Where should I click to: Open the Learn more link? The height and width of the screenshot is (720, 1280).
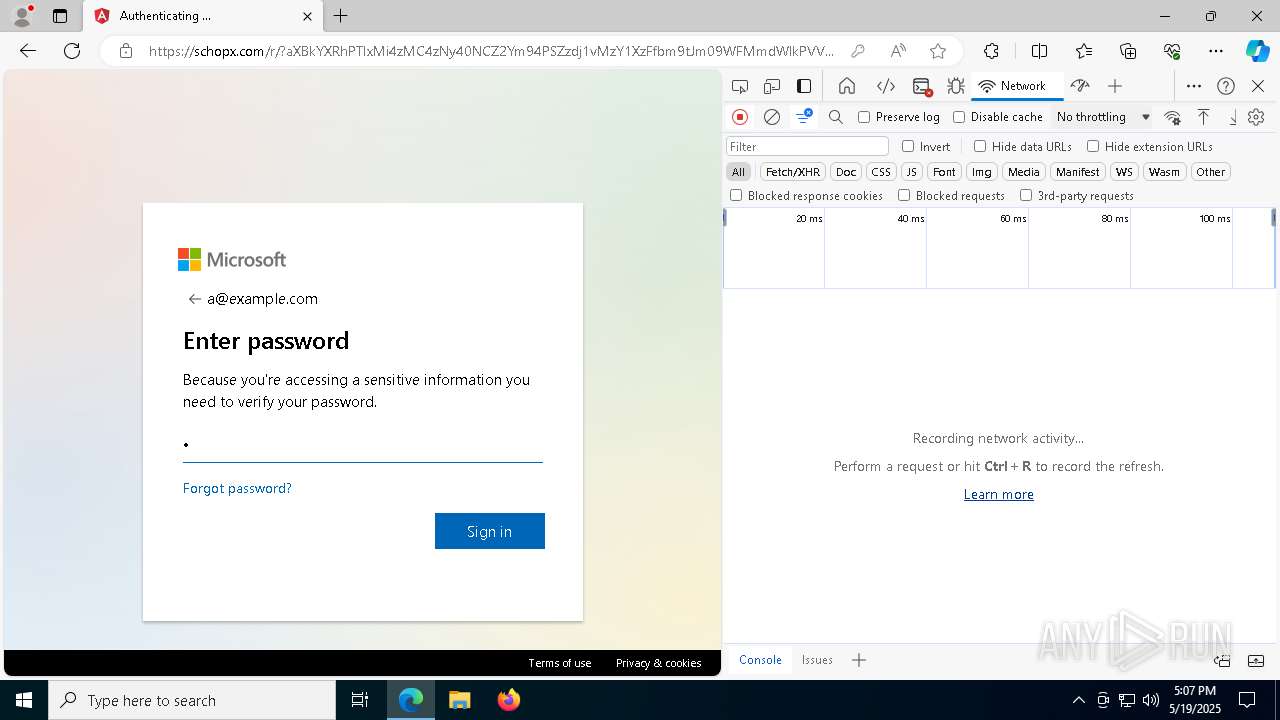[x=999, y=494]
